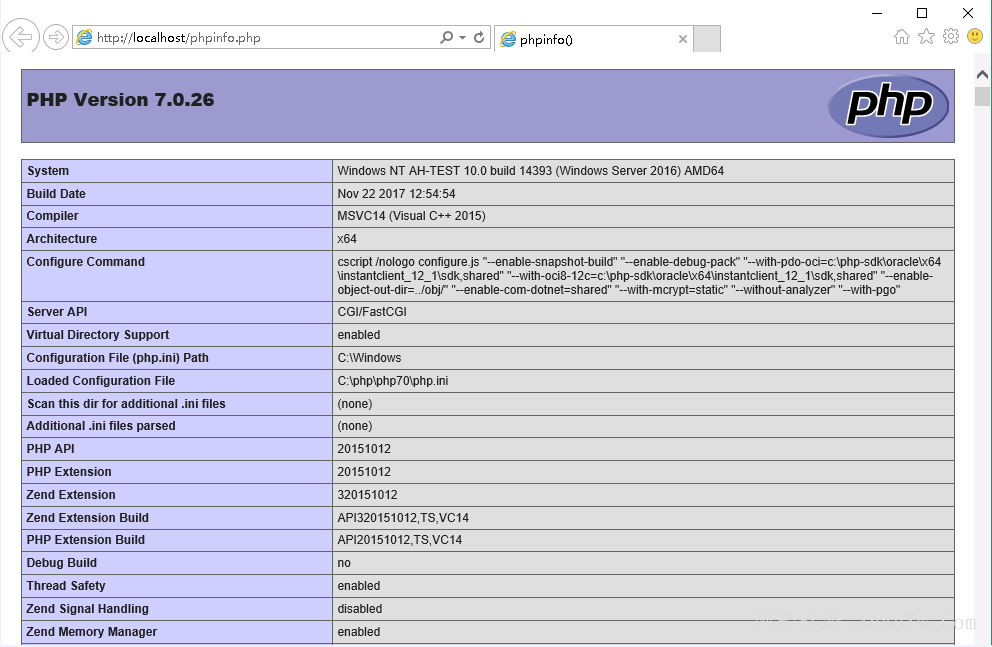Maximize the browser window
The image size is (992, 647).
coord(922,12)
